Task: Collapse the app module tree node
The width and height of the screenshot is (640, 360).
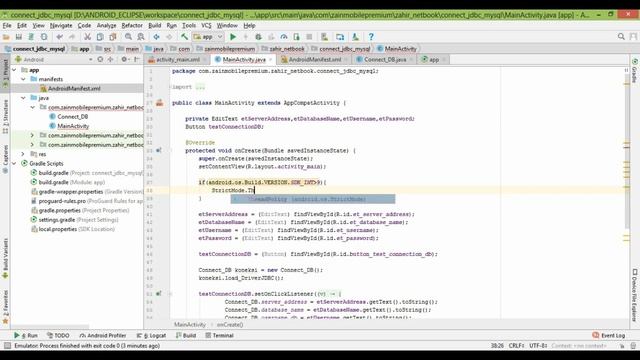Action: point(15,70)
